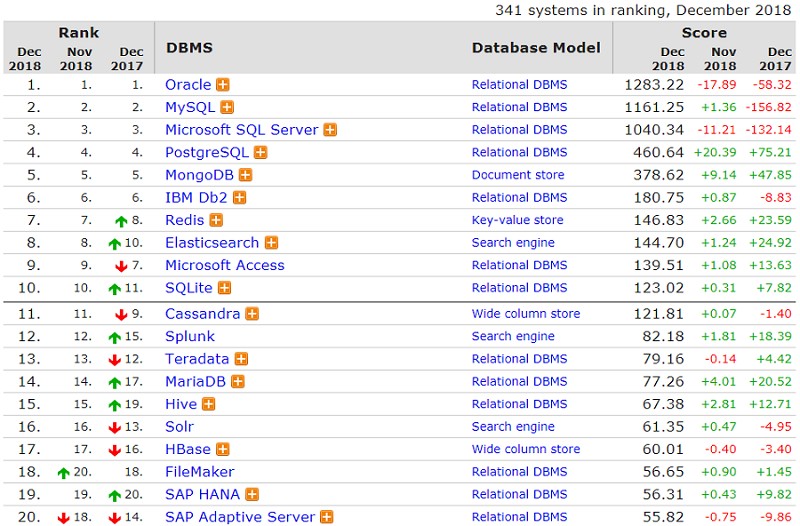The height and width of the screenshot is (526, 800).
Task: Click the plus icon next to MySQL
Action: pos(227,107)
